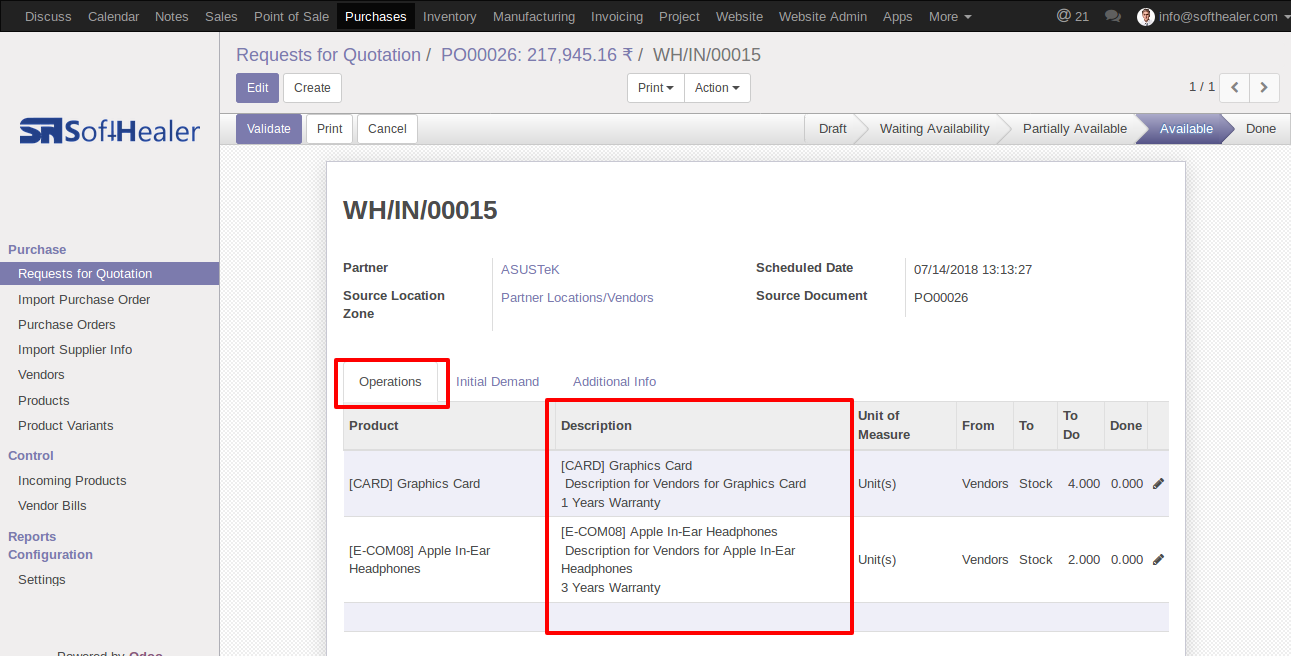The height and width of the screenshot is (656, 1291).
Task: Switch to the Additional Info tab
Action: point(614,382)
